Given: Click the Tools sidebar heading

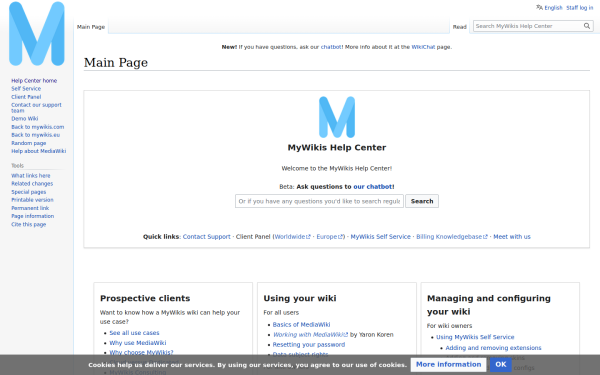Looking at the screenshot, I should click(x=18, y=166).
